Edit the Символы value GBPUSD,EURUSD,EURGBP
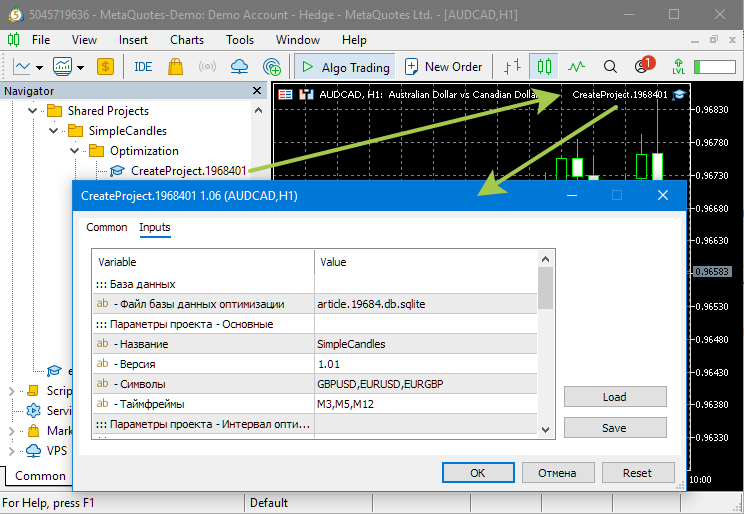Image resolution: width=744 pixels, height=514 pixels. pyautogui.click(x=426, y=384)
